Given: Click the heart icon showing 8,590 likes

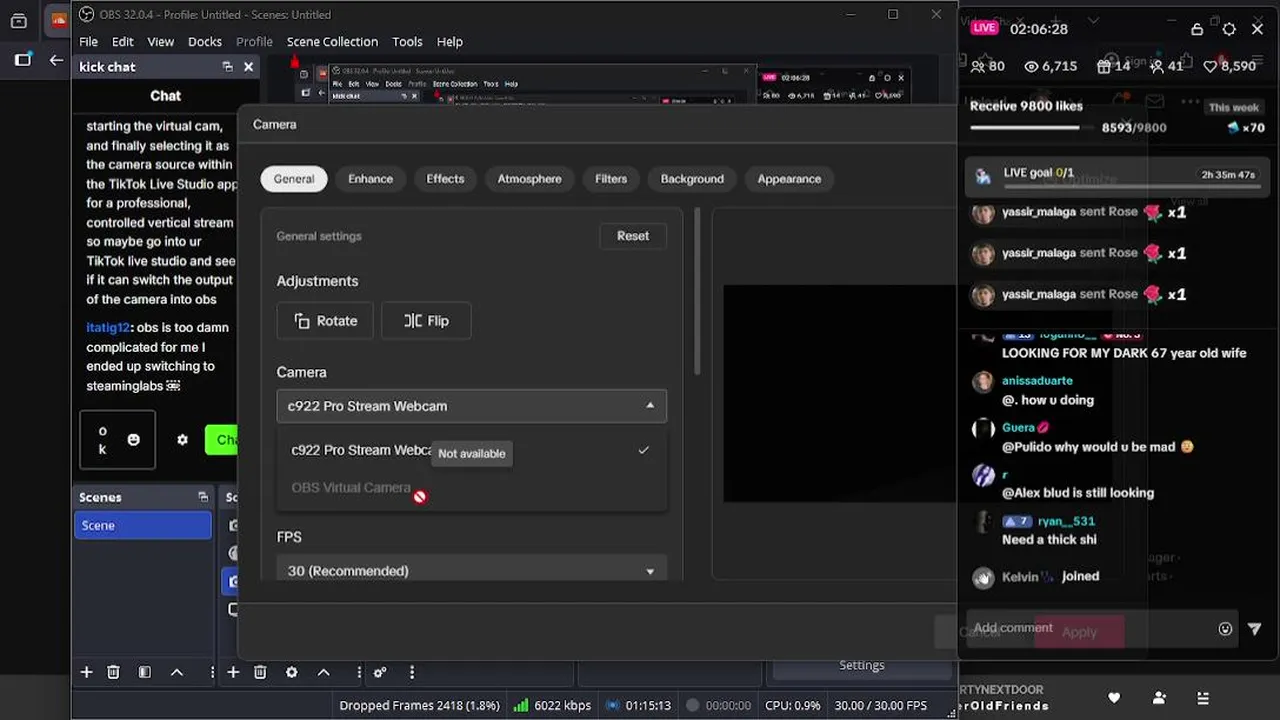Looking at the screenshot, I should [x=1210, y=66].
